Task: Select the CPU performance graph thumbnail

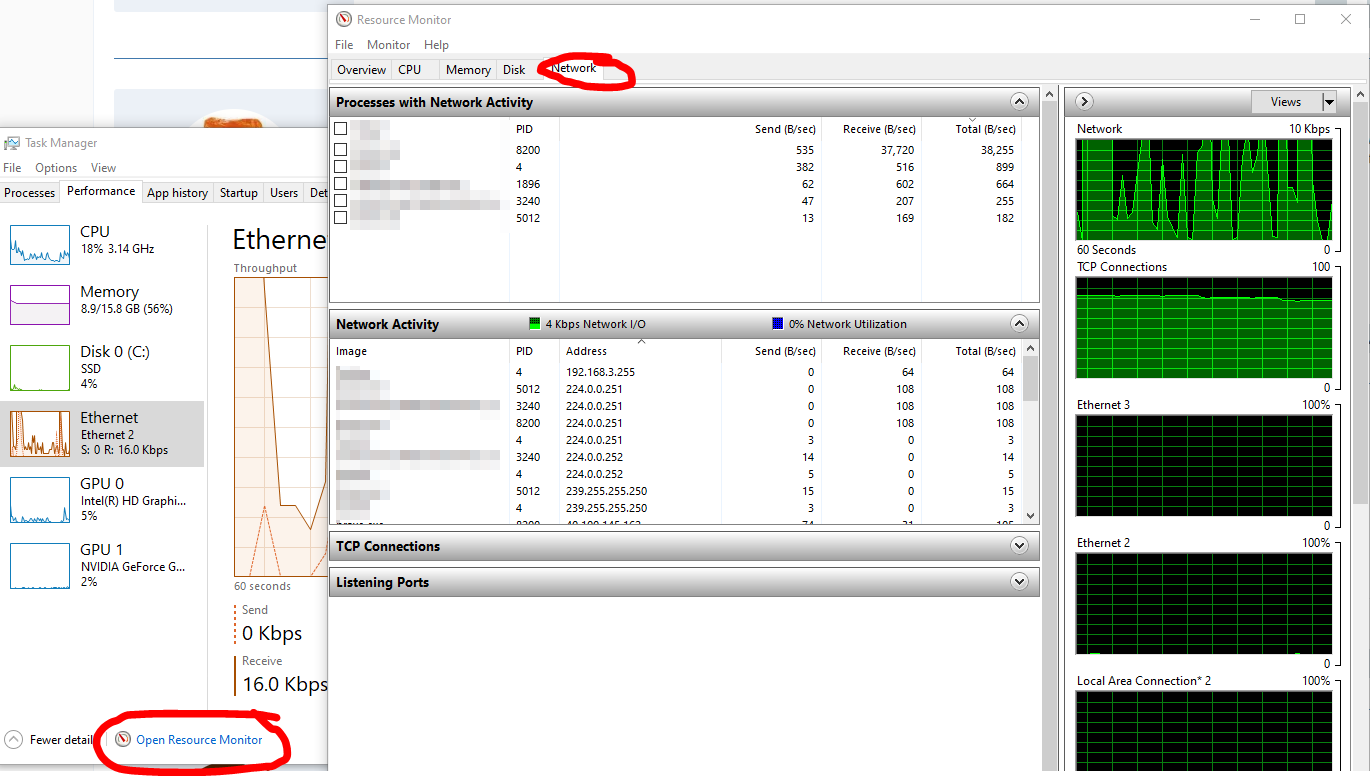Action: click(x=40, y=244)
